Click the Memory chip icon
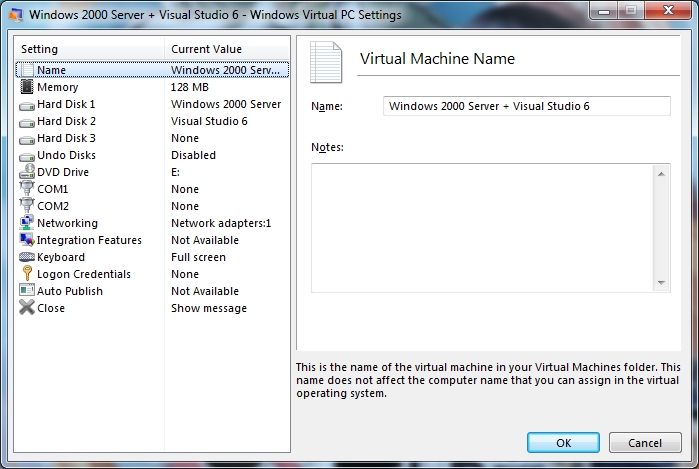This screenshot has height=469, width=699. [x=27, y=87]
